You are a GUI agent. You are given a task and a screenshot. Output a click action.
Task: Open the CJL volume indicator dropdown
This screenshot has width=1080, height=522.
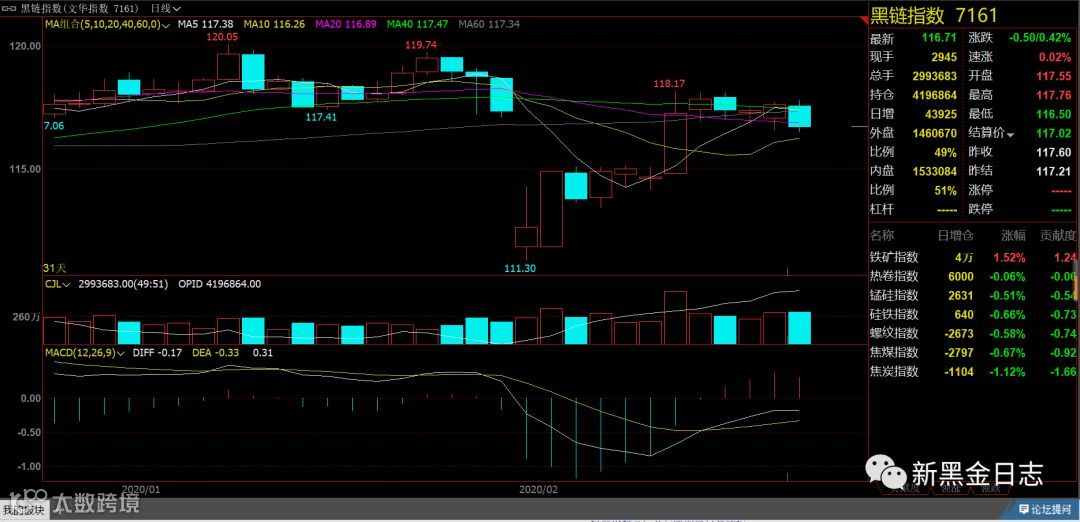pyautogui.click(x=58, y=283)
